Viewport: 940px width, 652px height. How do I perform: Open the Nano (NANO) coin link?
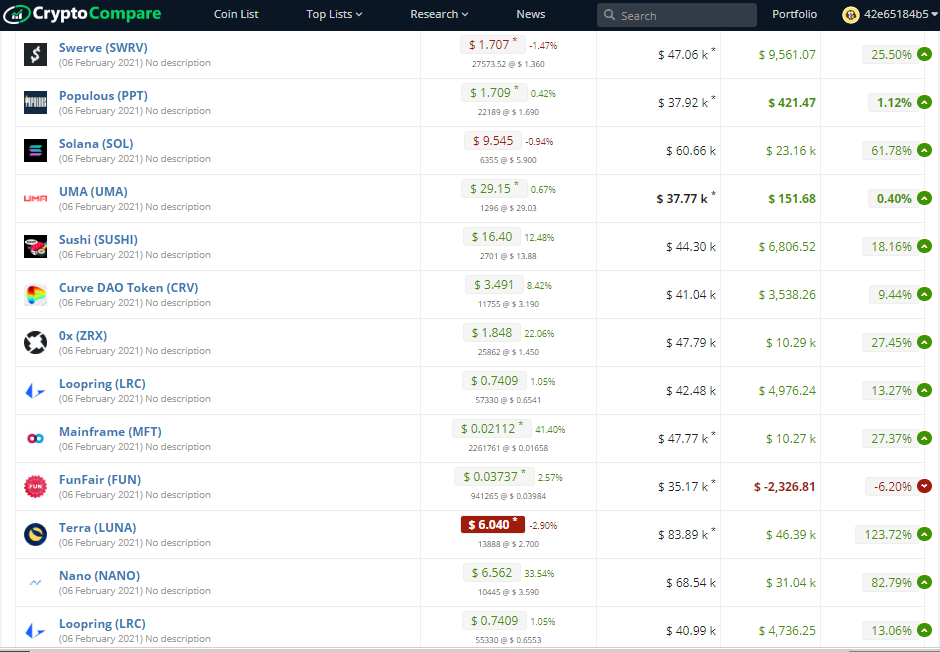pos(100,575)
